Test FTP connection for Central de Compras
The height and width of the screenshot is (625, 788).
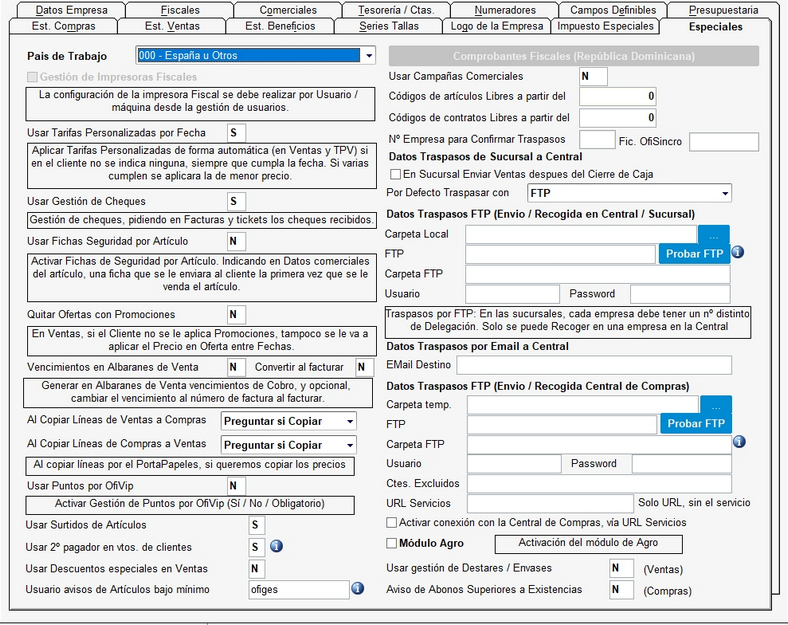(x=696, y=424)
